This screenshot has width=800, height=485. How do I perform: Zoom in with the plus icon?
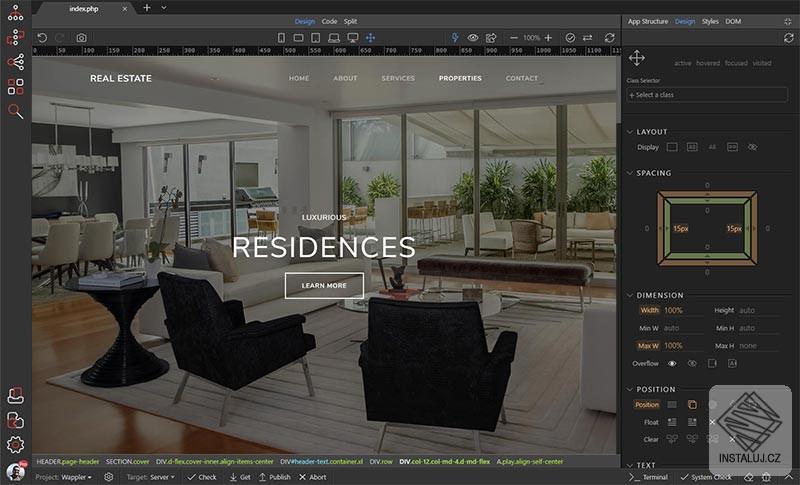[x=548, y=38]
